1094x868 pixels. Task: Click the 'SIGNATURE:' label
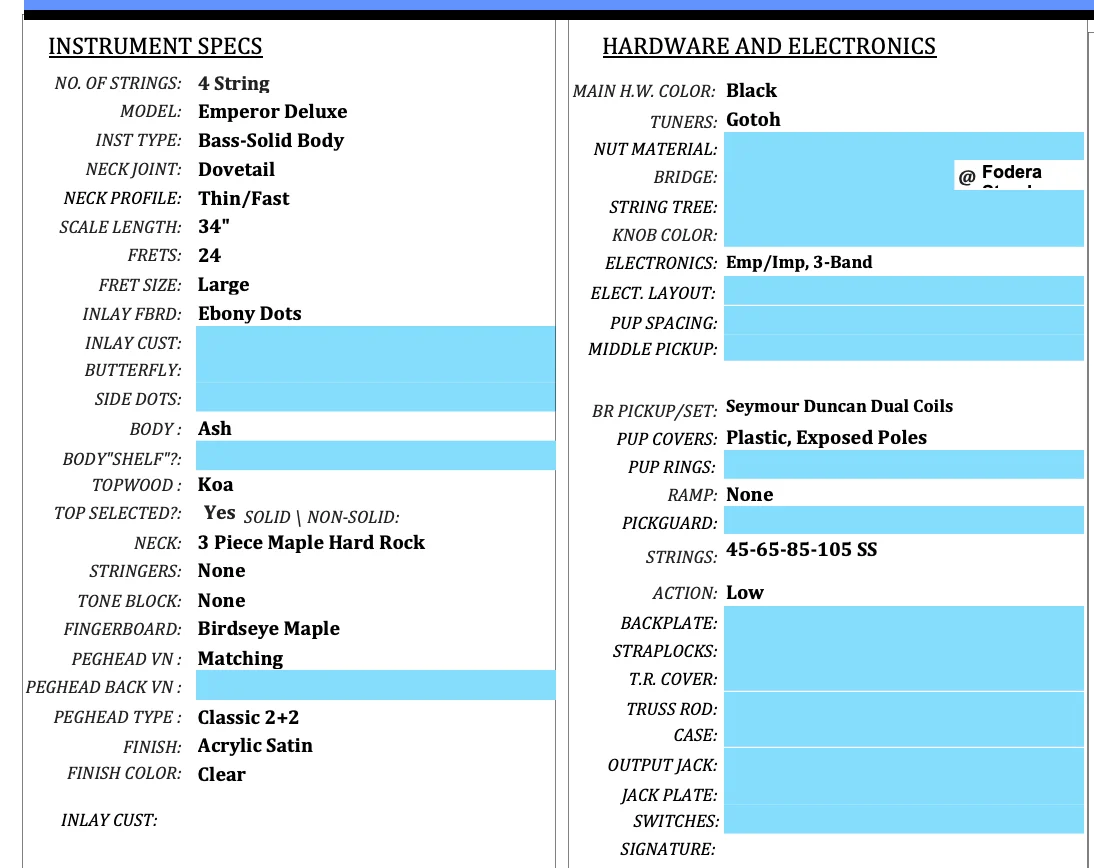pos(668,849)
